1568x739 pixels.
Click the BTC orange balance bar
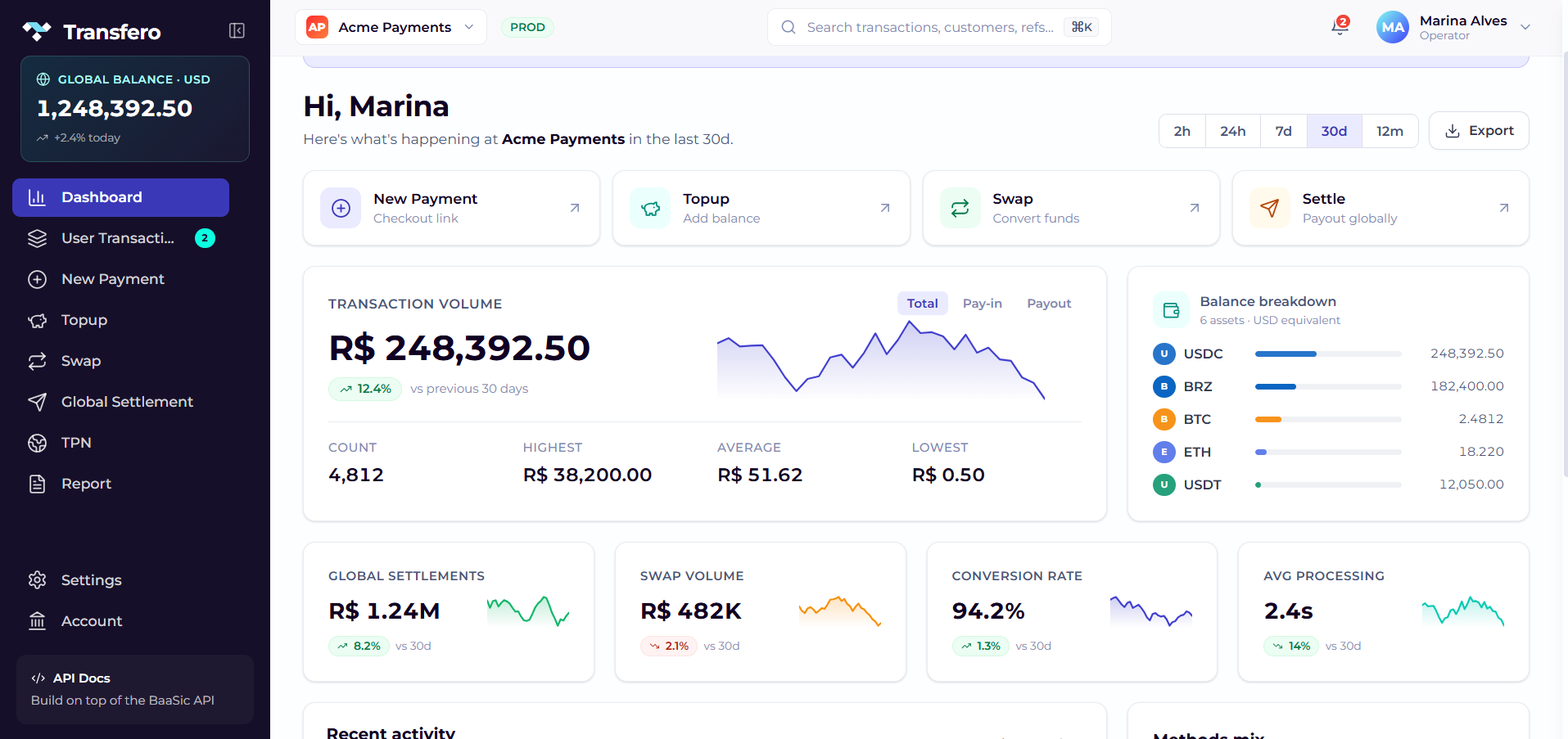coord(1268,419)
